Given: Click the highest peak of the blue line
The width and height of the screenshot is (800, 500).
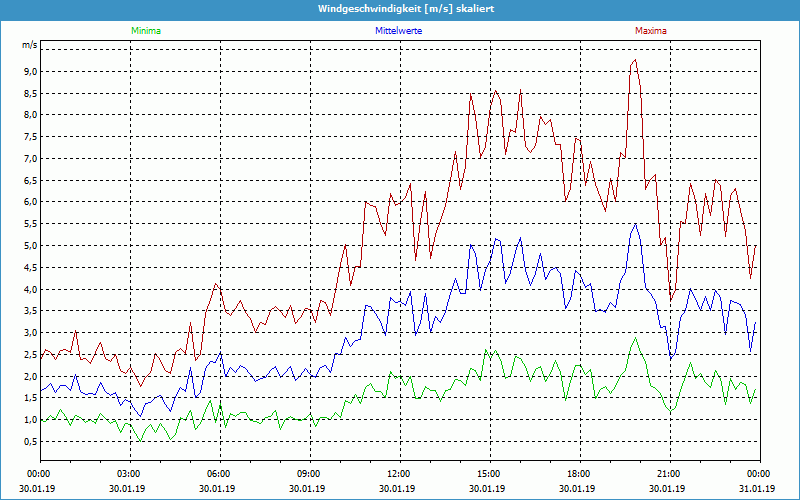Looking at the screenshot, I should tap(635, 224).
